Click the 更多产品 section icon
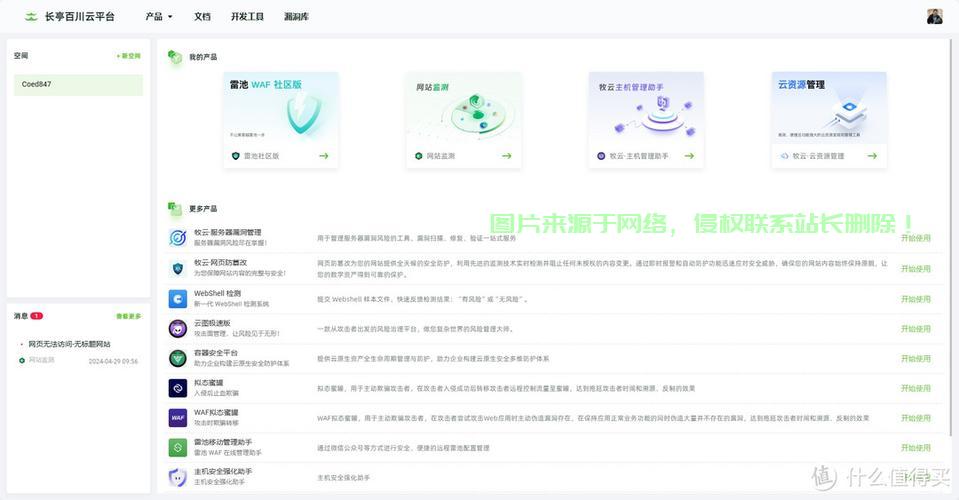 175,208
